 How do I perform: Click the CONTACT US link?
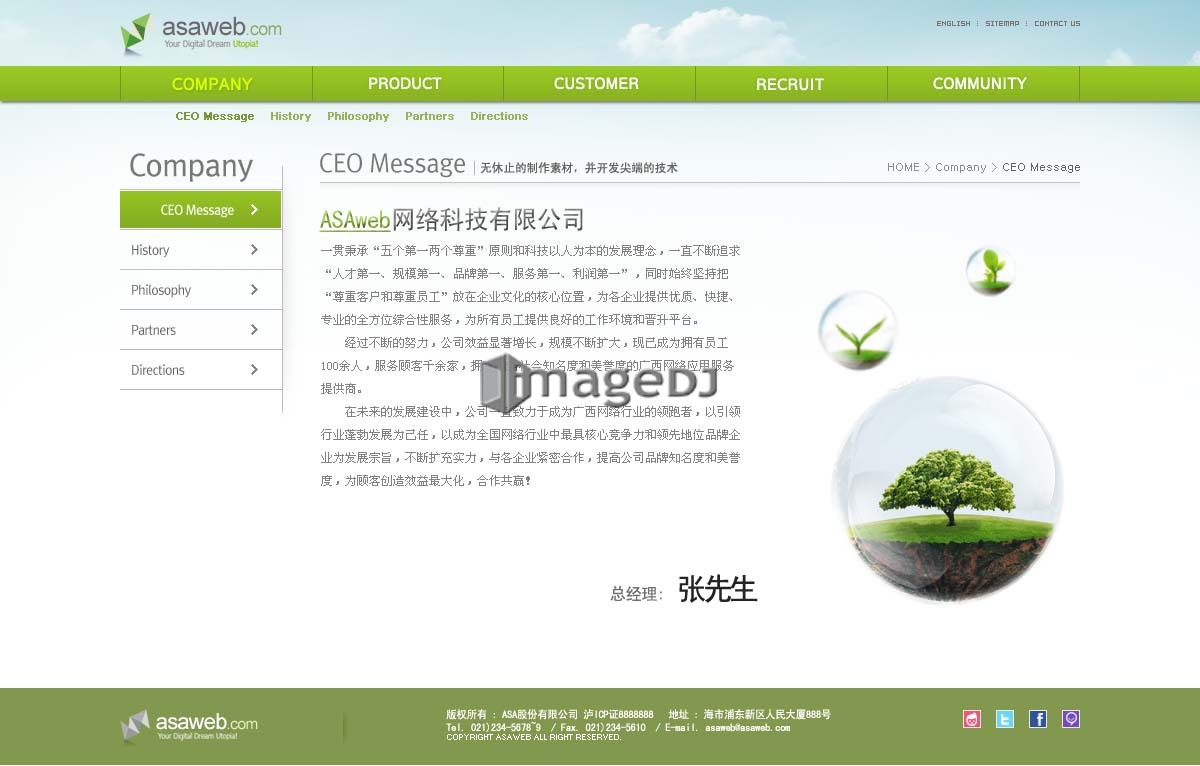click(x=1057, y=23)
